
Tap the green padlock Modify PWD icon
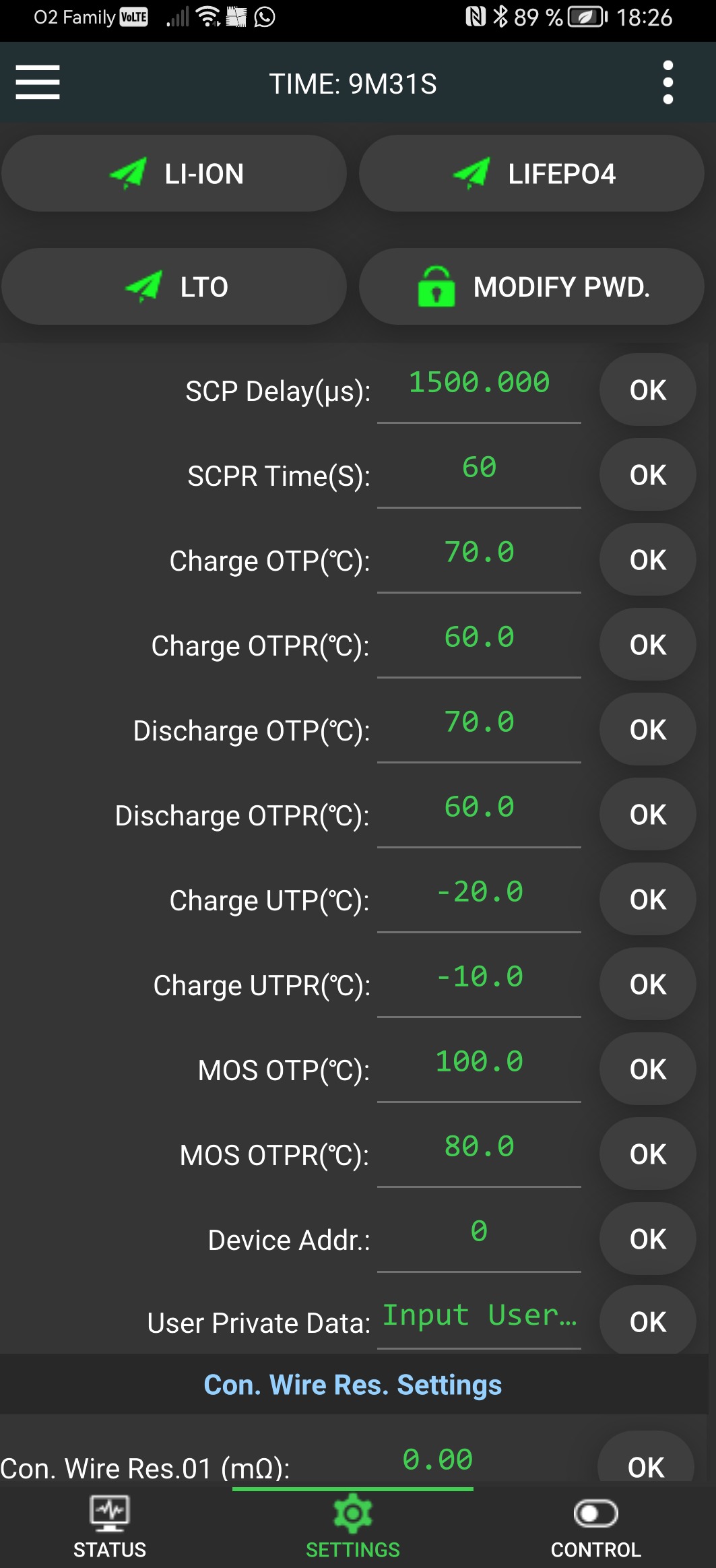436,286
